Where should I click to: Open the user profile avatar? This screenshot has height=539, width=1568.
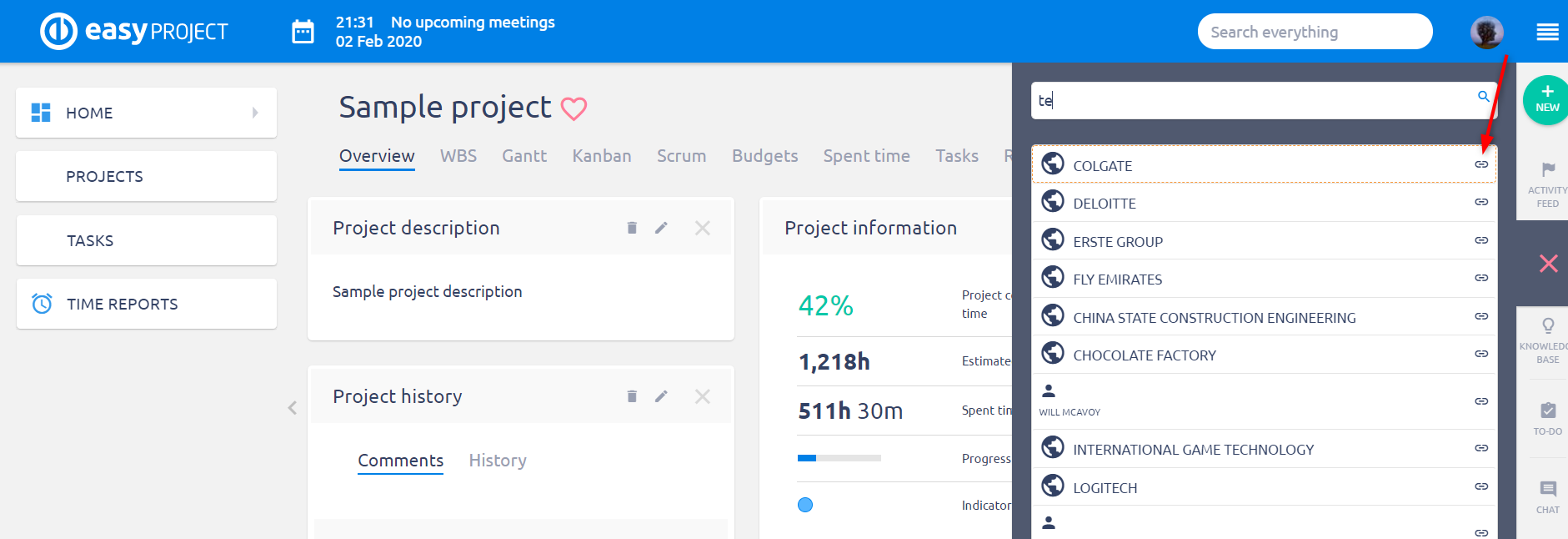click(x=1486, y=32)
